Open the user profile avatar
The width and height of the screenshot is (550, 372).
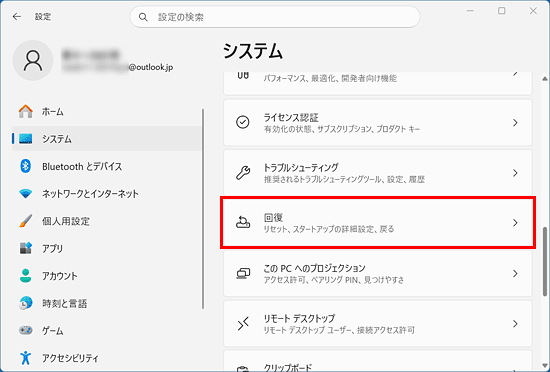pyautogui.click(x=33, y=60)
